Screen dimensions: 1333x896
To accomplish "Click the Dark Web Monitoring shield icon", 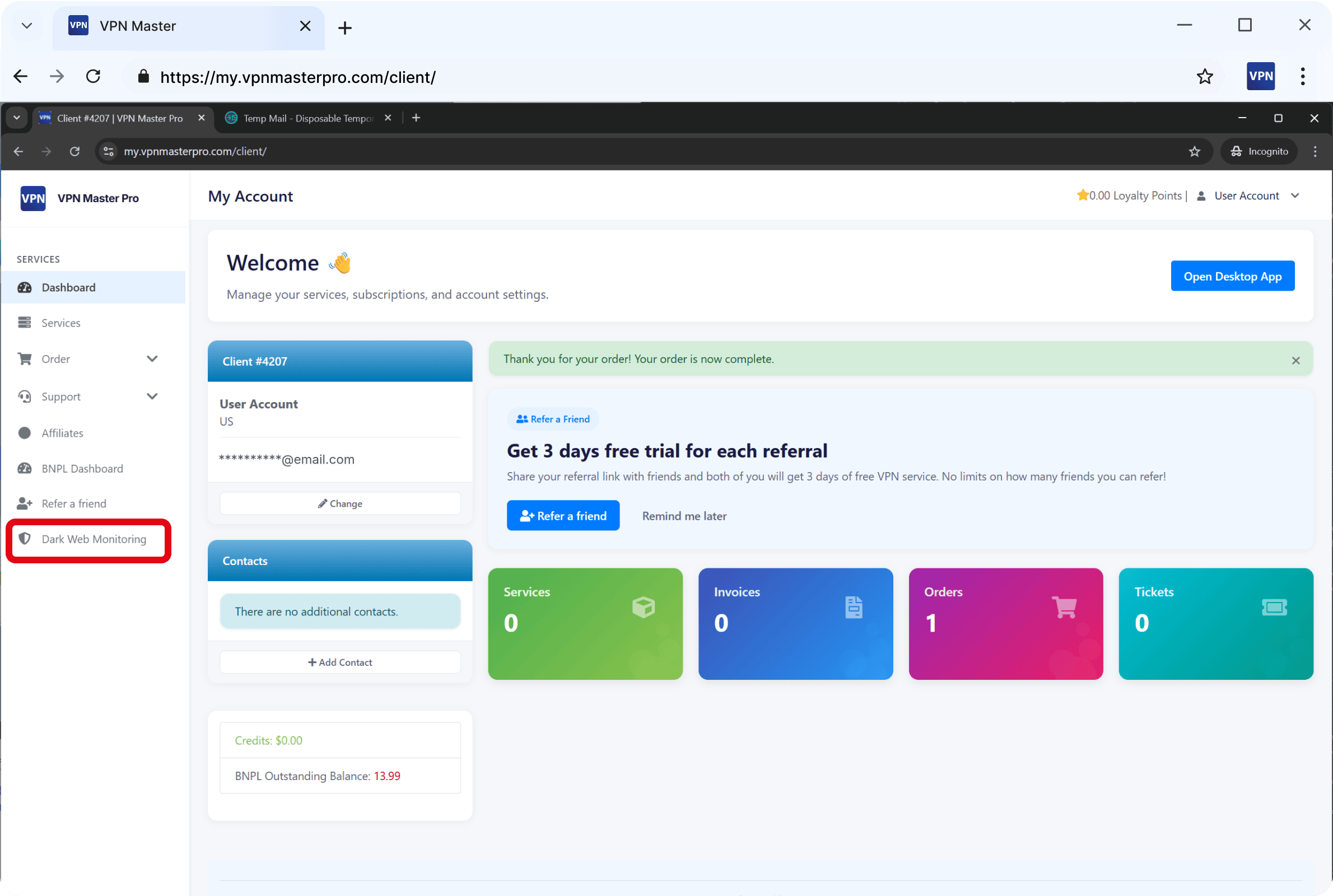I will tap(25, 539).
